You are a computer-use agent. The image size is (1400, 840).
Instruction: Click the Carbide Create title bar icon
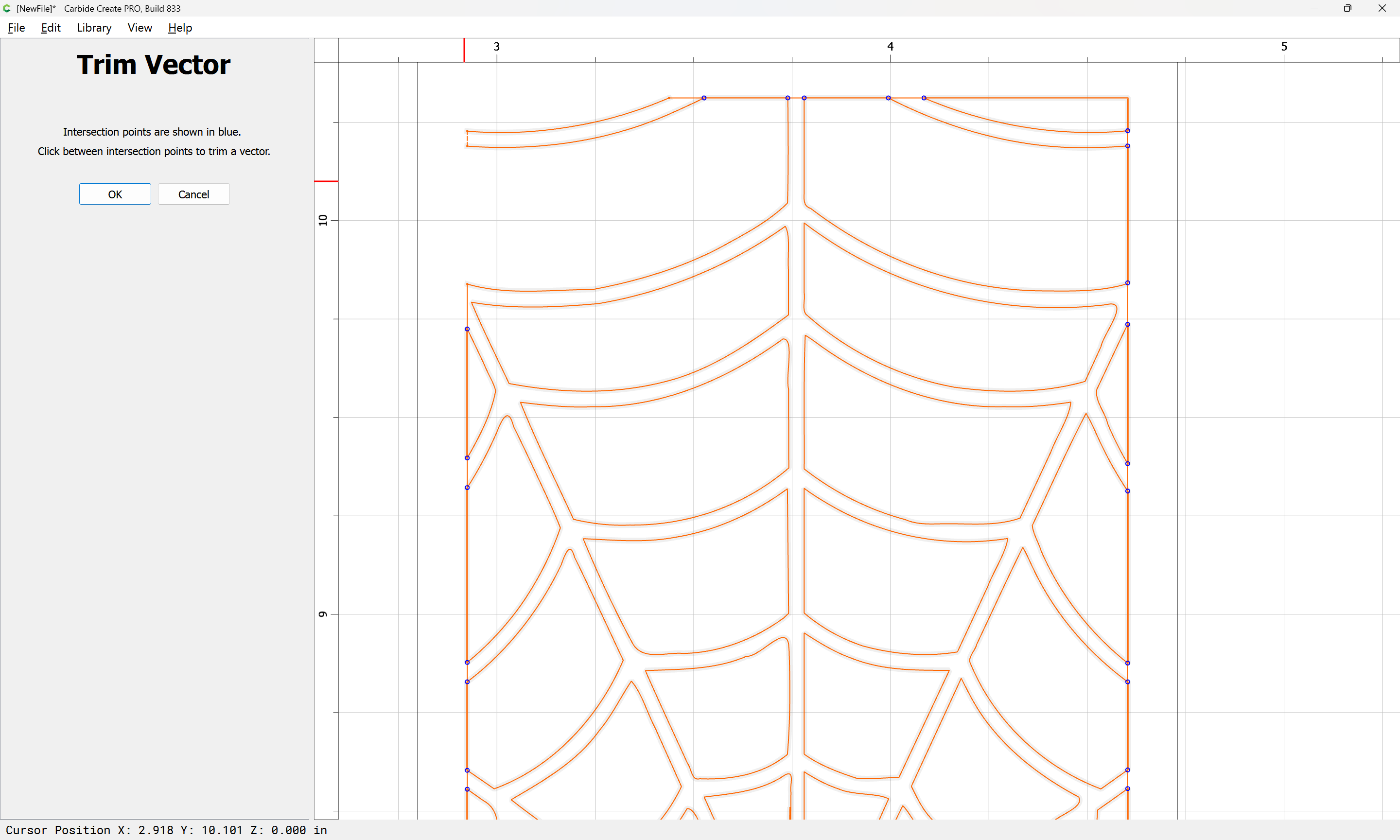7,8
